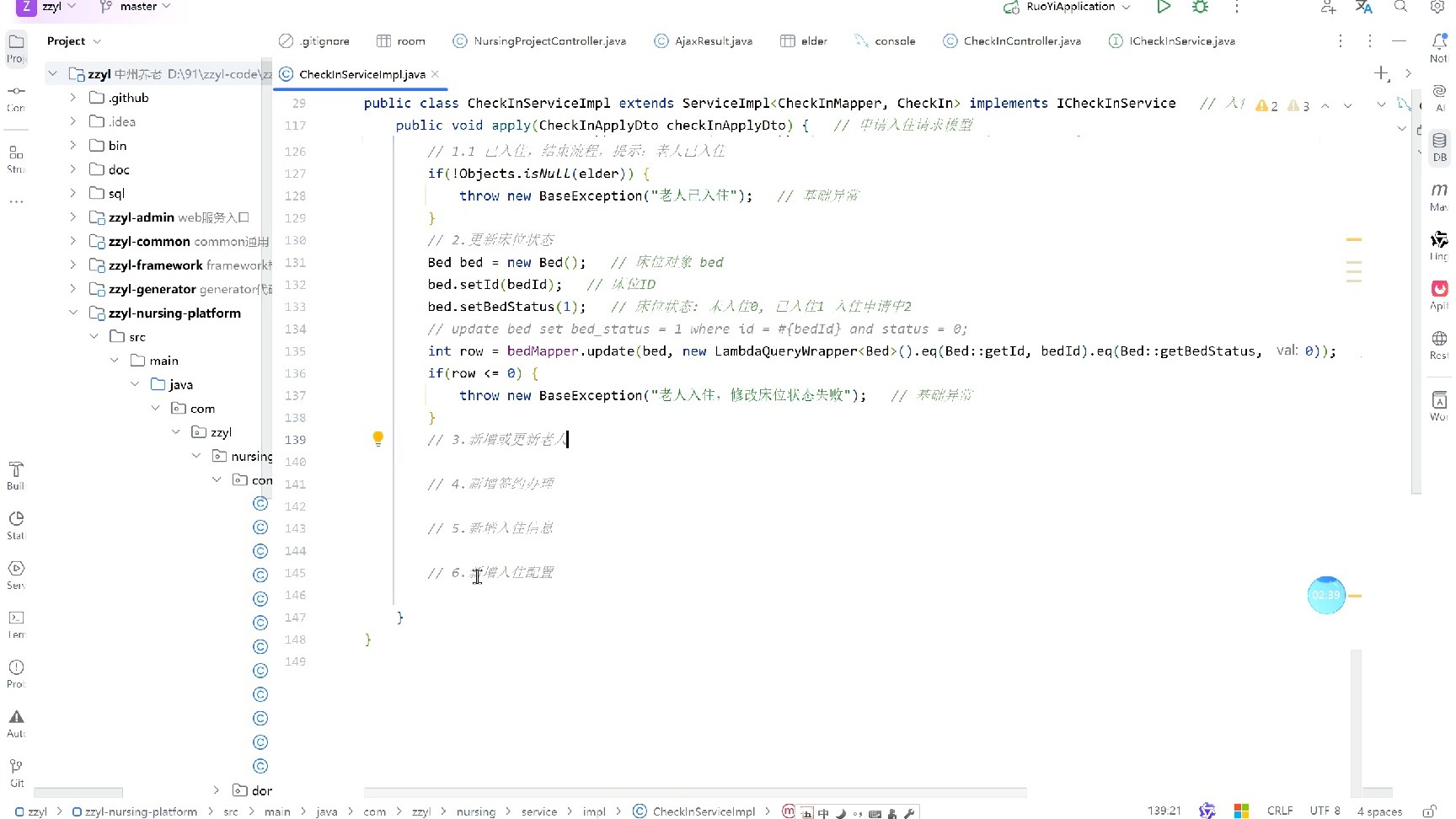
Task: Click the 139:21 cursor position indicator
Action: 1164,811
